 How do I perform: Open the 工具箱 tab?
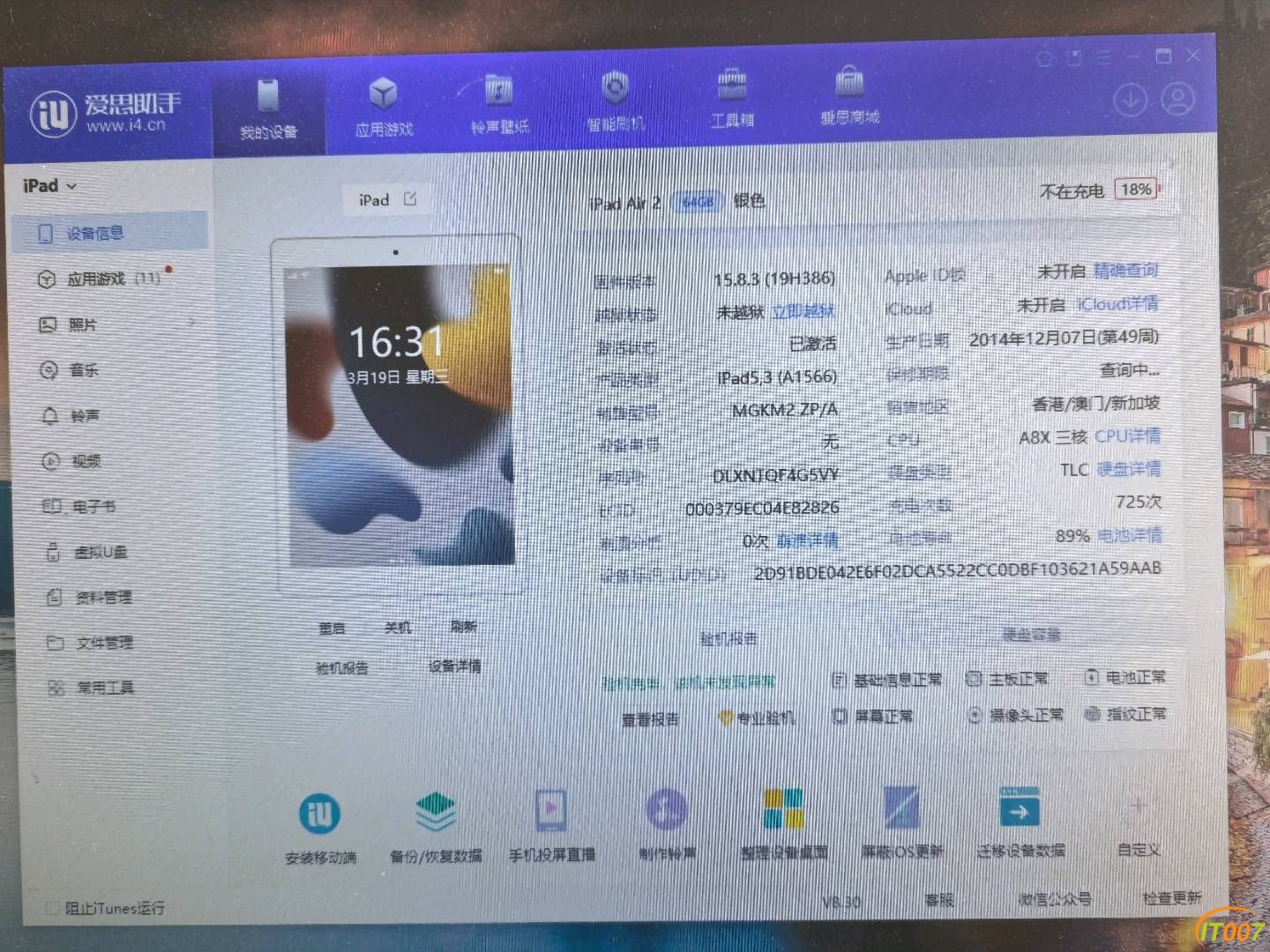(x=732, y=100)
